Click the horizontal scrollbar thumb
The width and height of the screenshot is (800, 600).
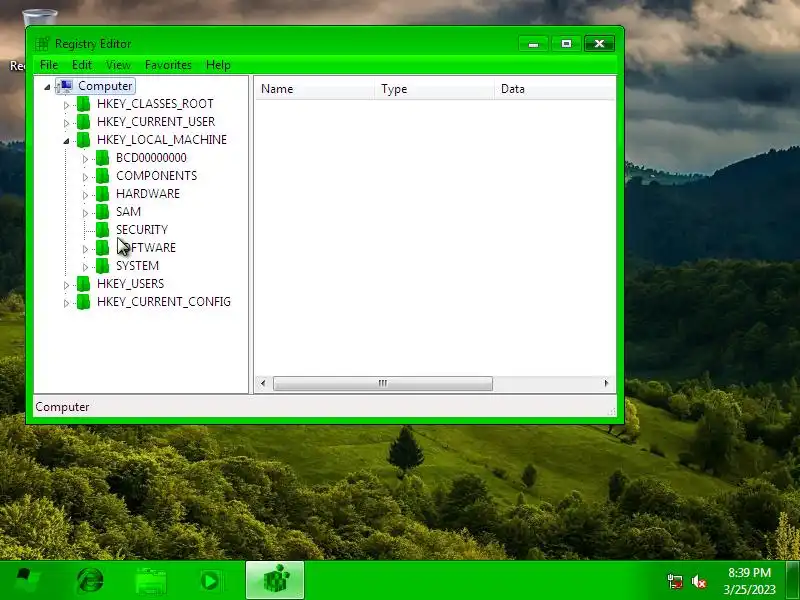(383, 383)
